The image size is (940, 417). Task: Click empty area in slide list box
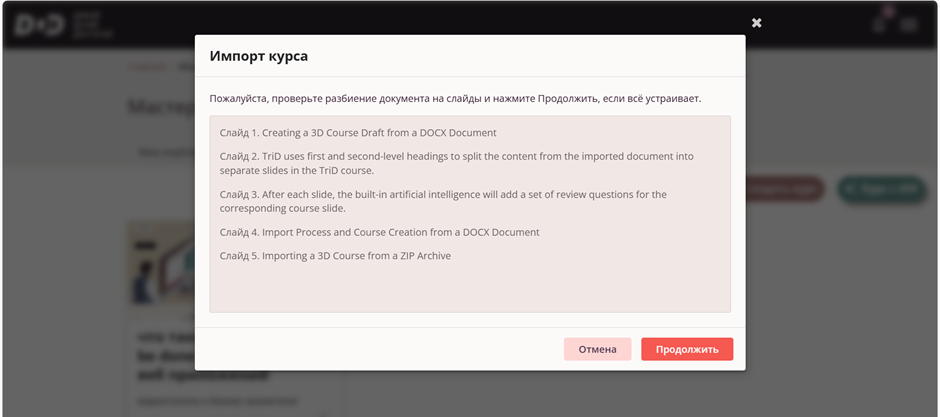click(470, 290)
